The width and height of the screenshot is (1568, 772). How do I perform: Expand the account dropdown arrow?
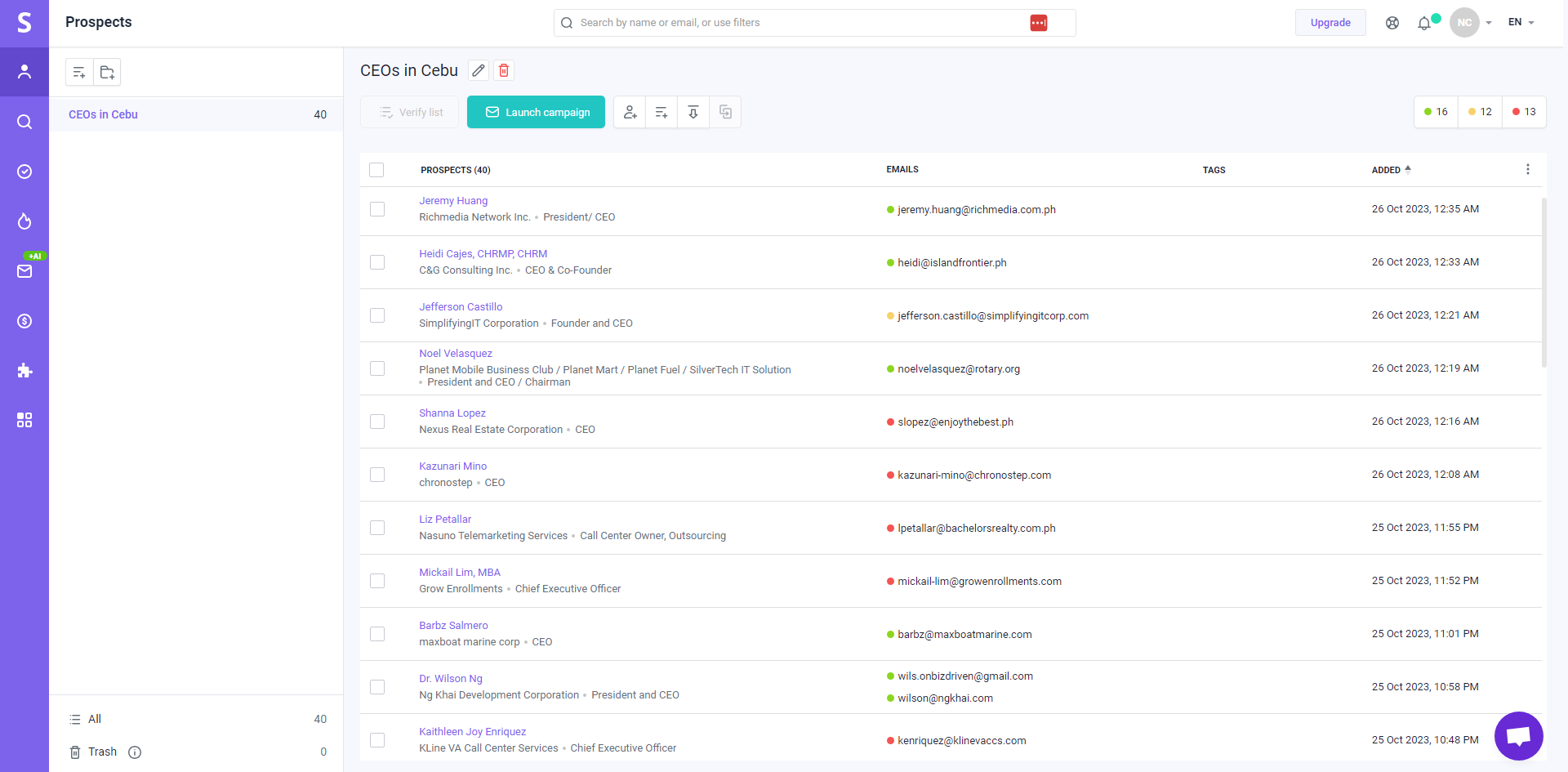click(x=1489, y=23)
